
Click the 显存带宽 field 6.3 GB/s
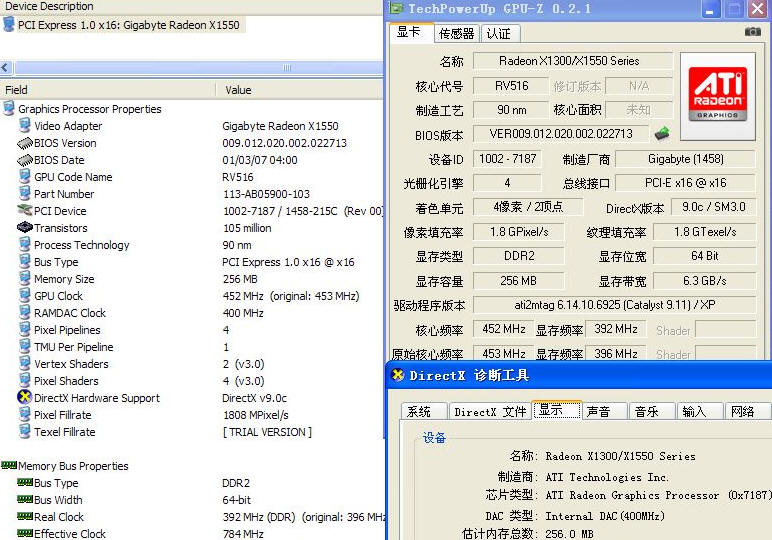705,281
